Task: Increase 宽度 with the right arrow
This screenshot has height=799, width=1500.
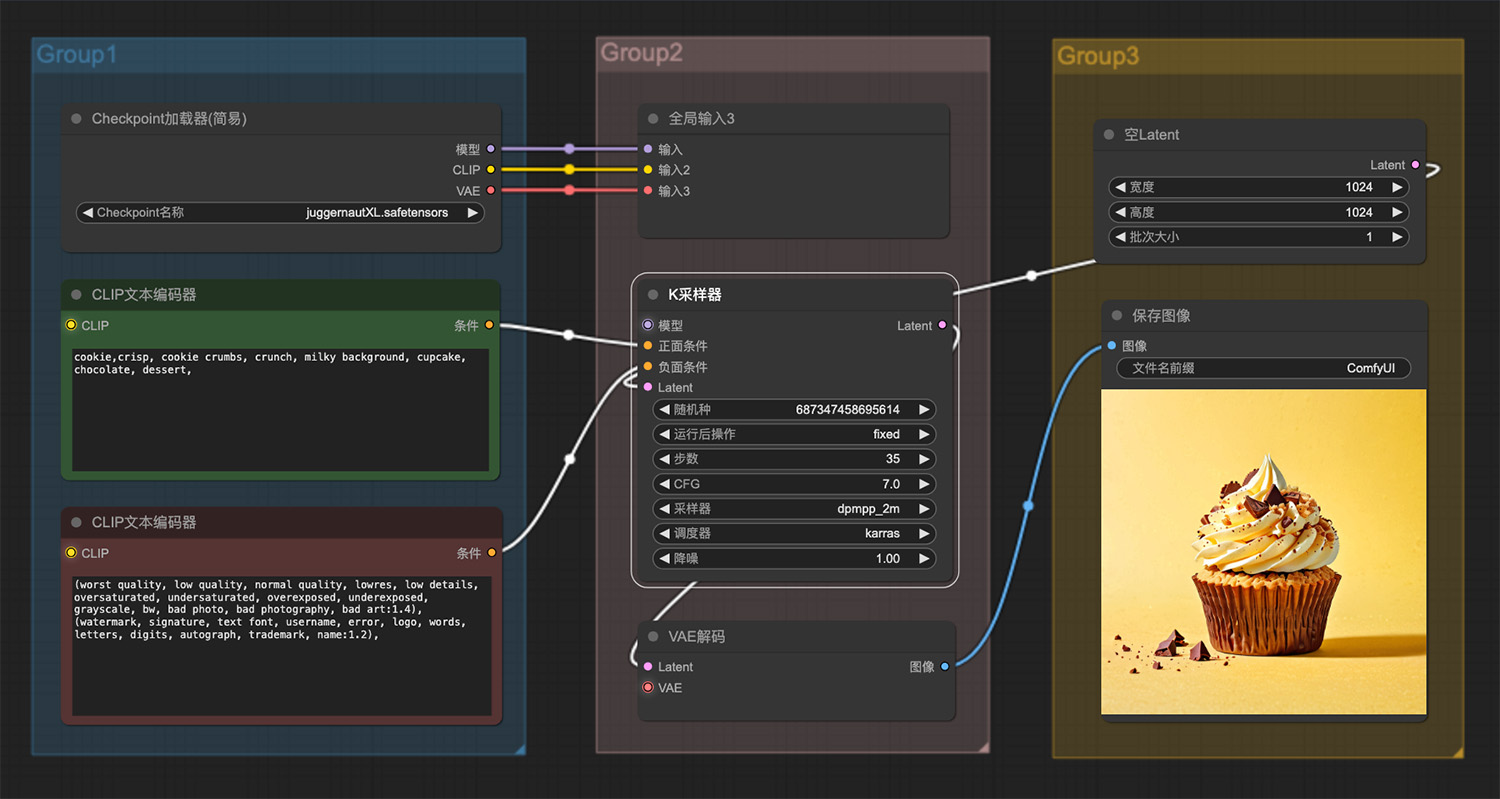Action: click(x=1397, y=187)
